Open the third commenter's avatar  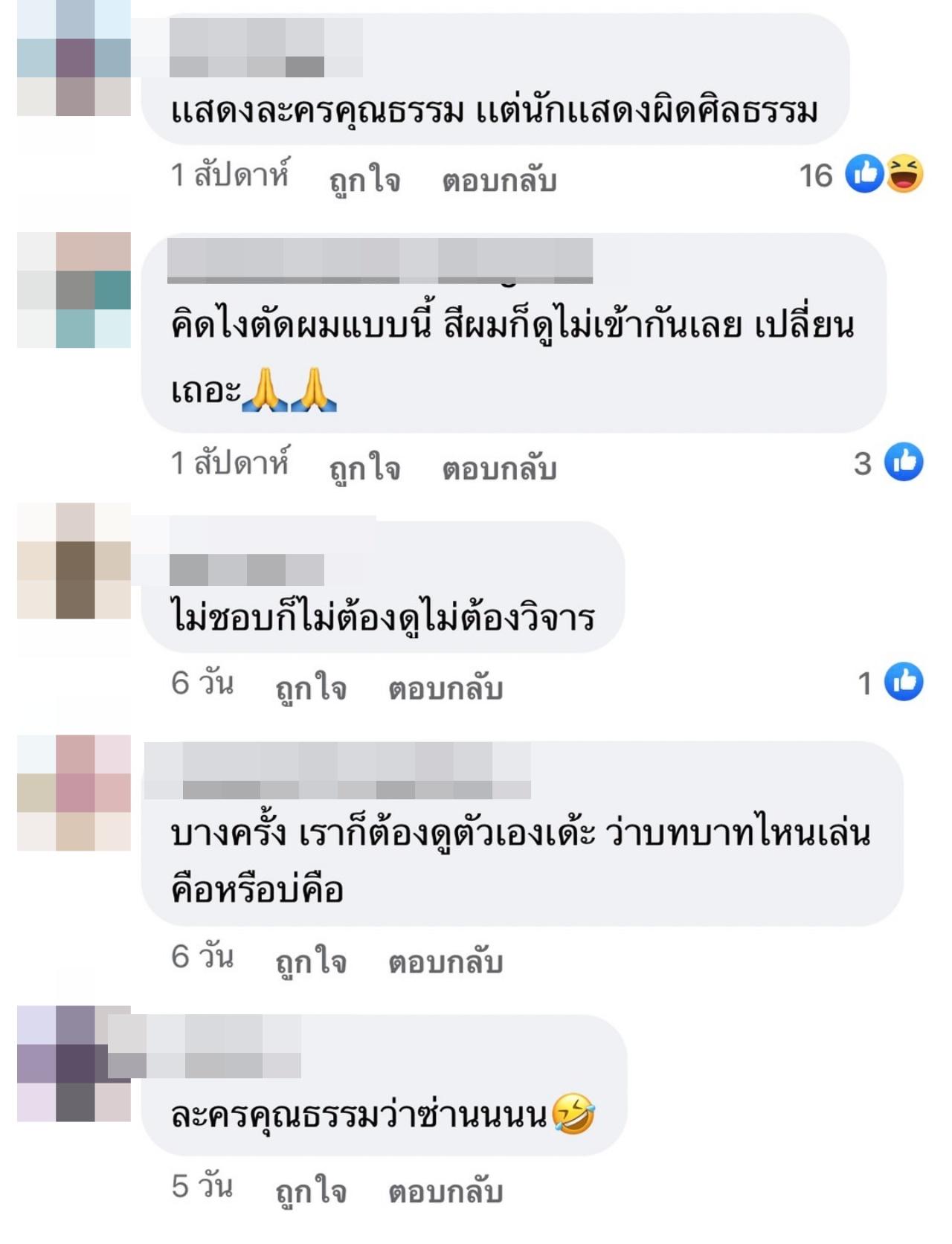[74, 561]
